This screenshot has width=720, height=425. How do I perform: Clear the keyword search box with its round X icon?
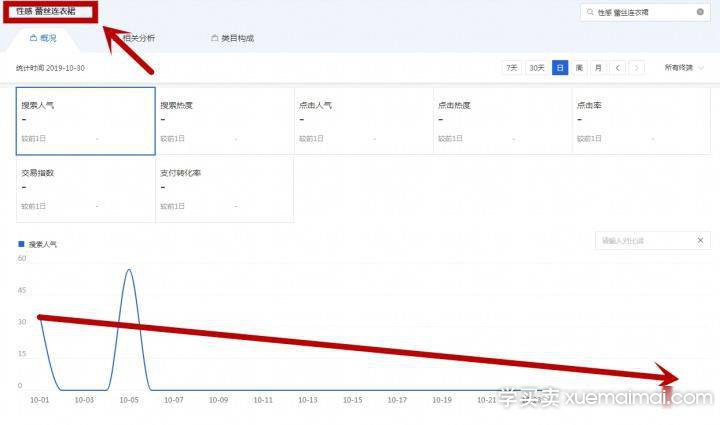[700, 12]
